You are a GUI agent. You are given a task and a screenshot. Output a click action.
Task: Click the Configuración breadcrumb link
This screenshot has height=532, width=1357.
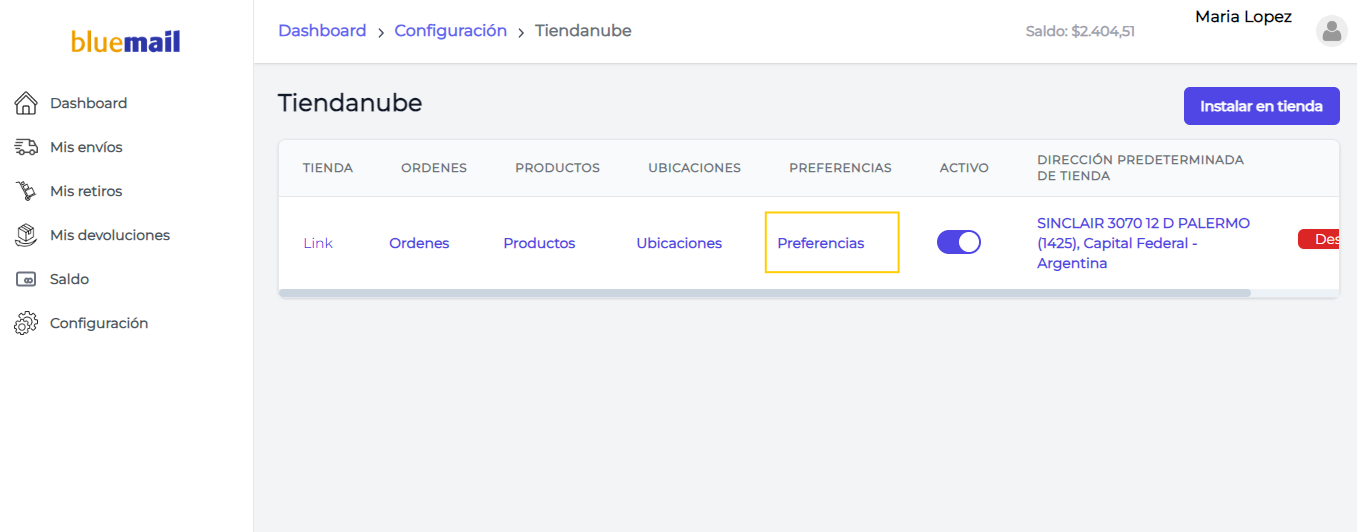click(451, 31)
